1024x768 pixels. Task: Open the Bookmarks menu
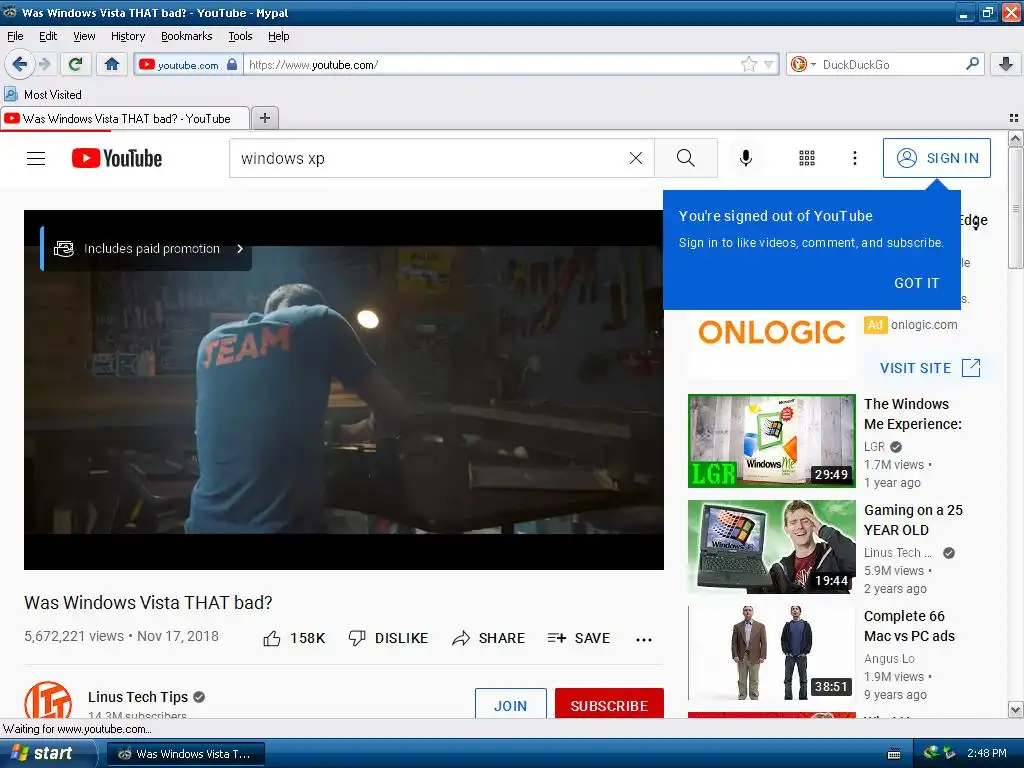pos(186,36)
